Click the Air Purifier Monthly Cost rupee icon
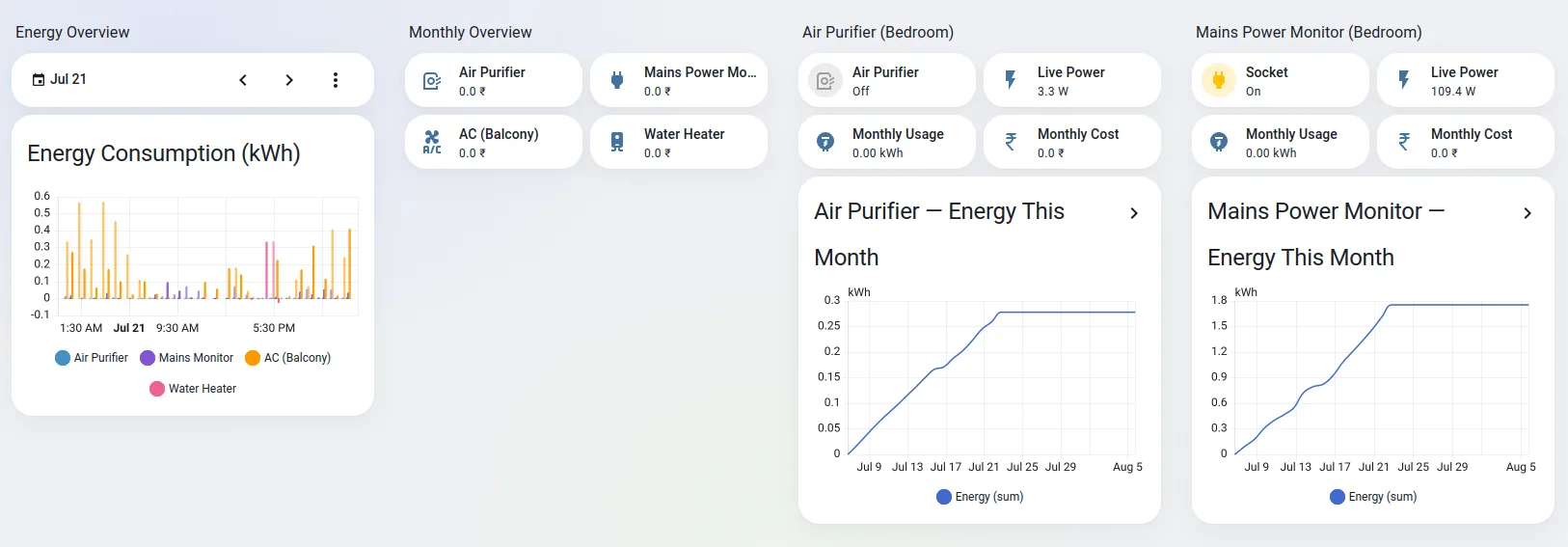Image resolution: width=1568 pixels, height=547 pixels. click(1011, 142)
